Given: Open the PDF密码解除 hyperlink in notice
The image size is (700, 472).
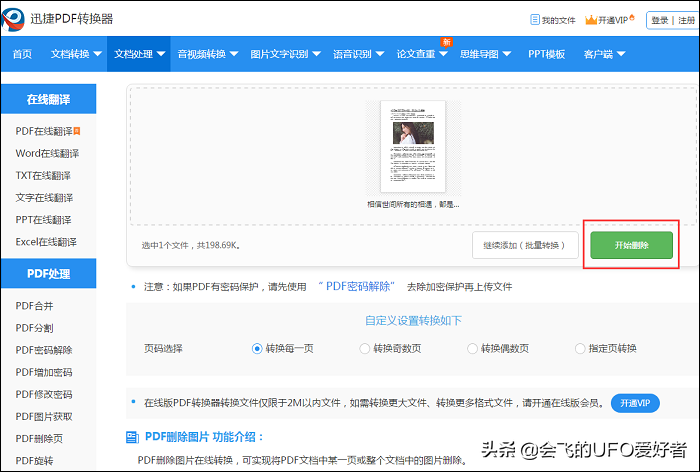Looking at the screenshot, I should click(356, 286).
